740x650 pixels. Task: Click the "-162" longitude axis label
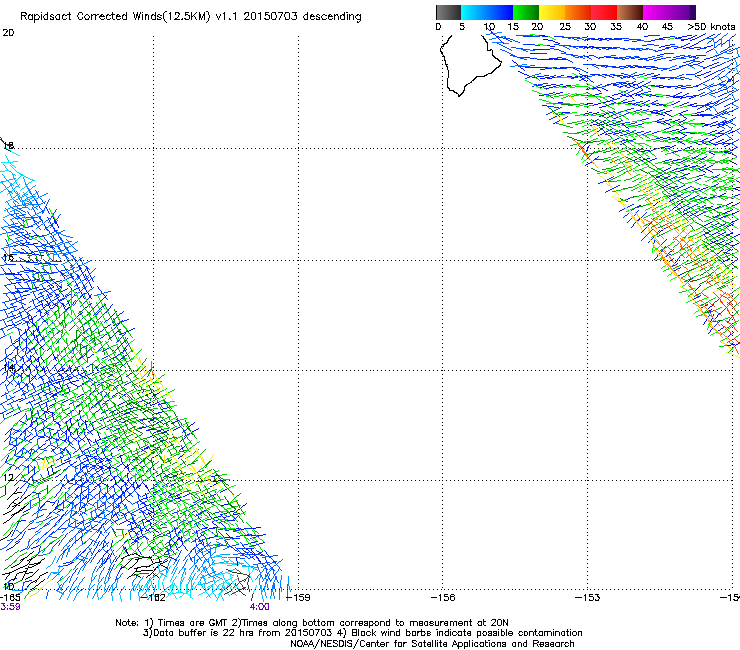154,597
